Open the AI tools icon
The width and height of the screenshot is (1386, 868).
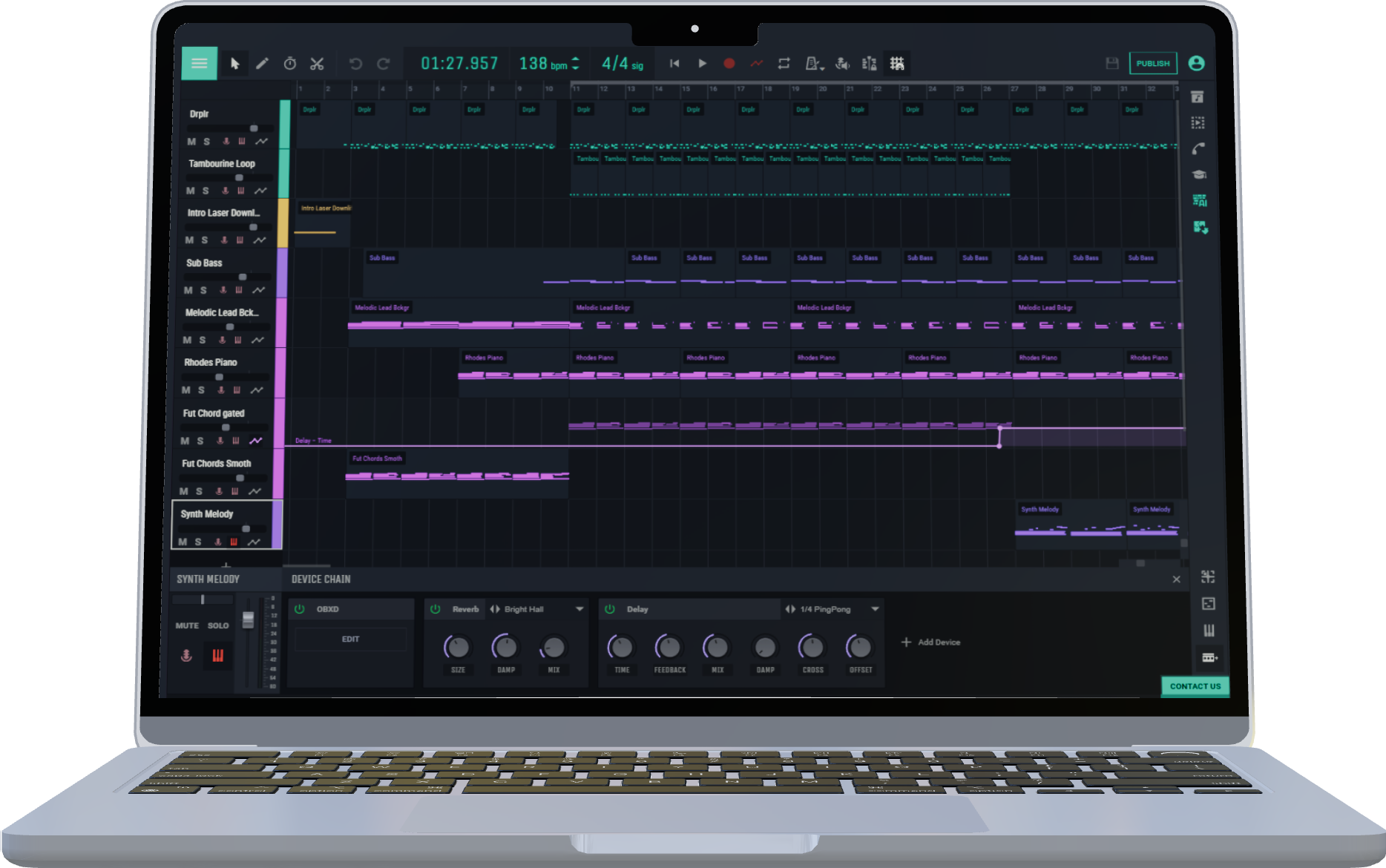[1200, 201]
